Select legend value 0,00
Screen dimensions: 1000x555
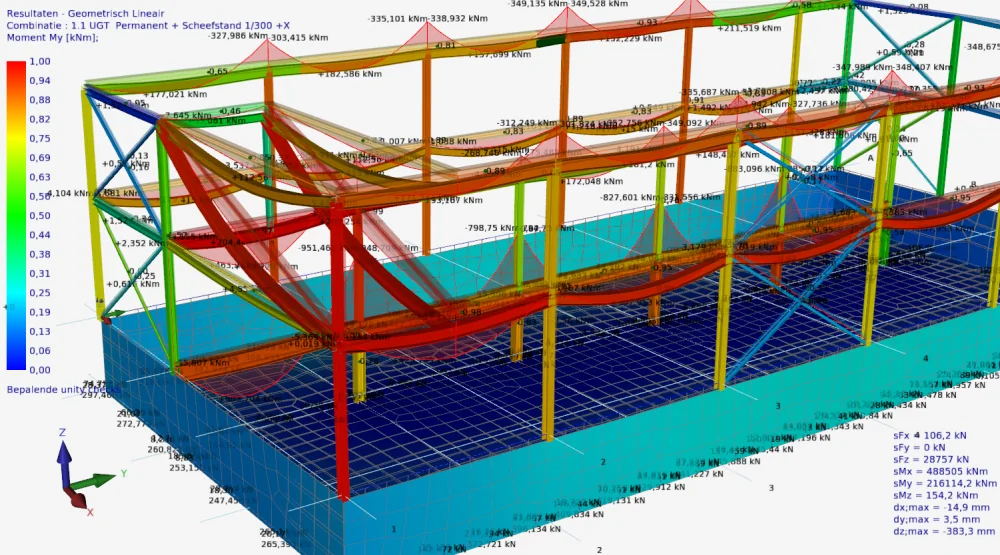coord(40,369)
